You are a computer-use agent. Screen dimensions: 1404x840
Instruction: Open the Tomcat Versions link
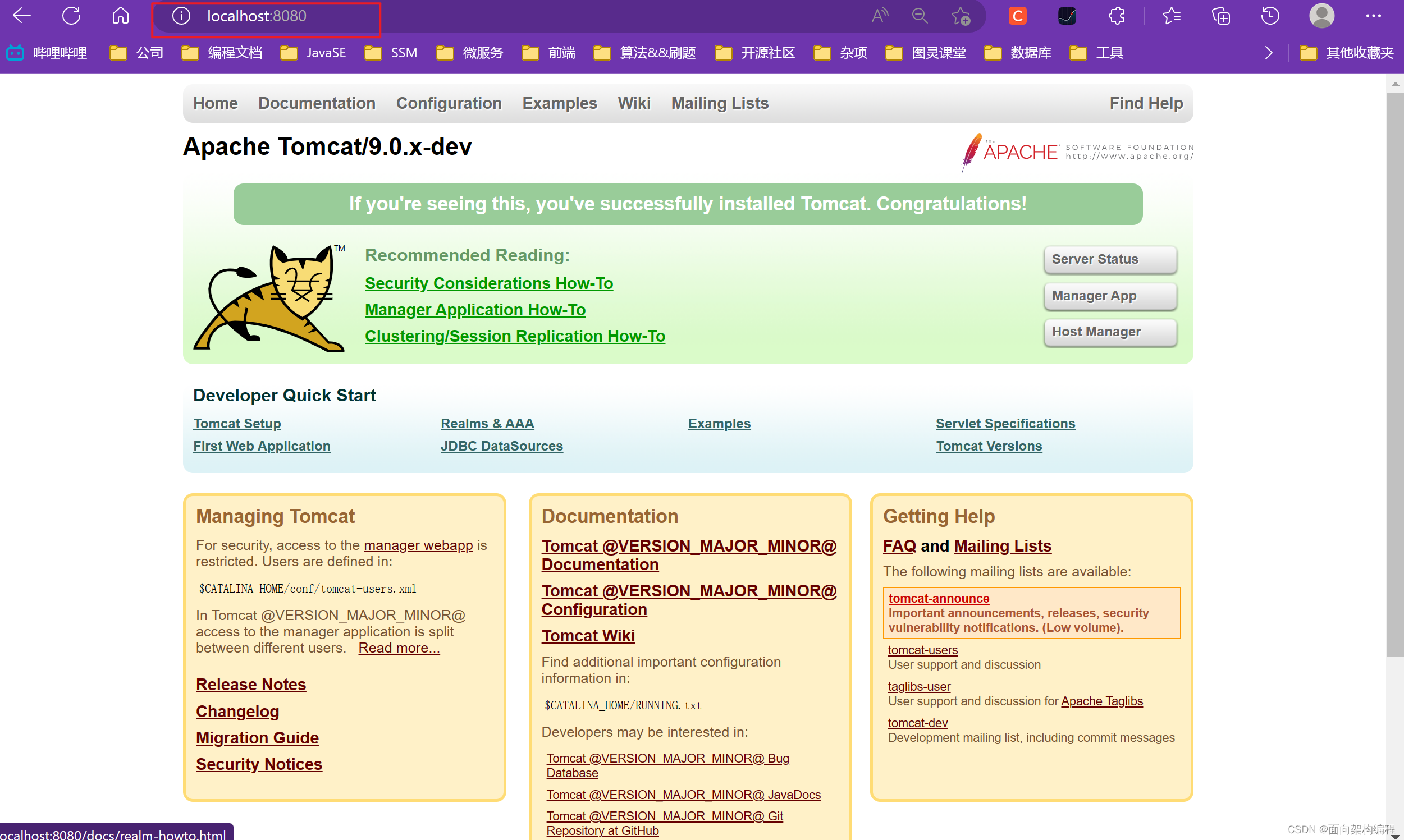pyautogui.click(x=989, y=446)
